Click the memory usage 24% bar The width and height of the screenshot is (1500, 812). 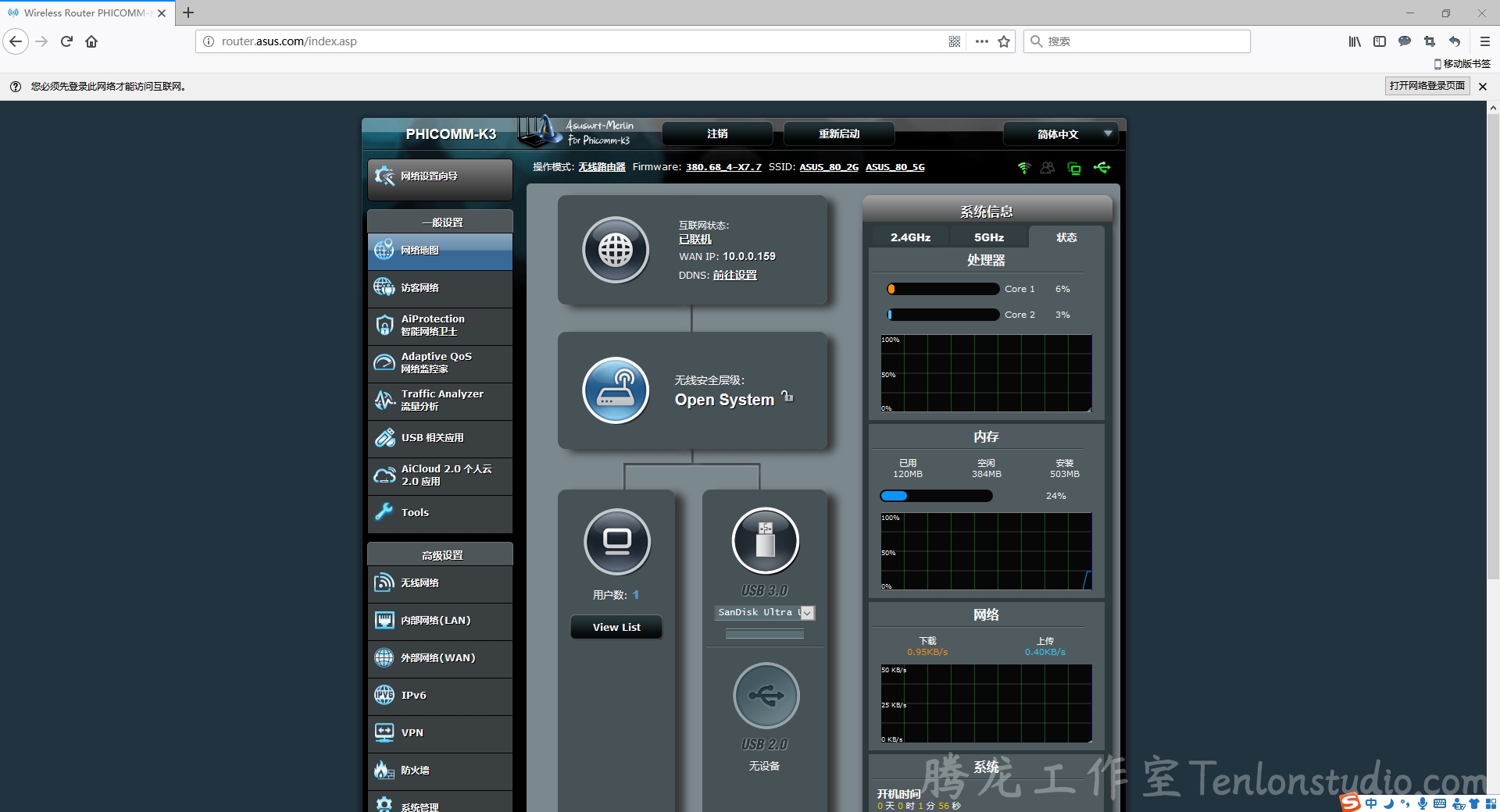point(936,496)
